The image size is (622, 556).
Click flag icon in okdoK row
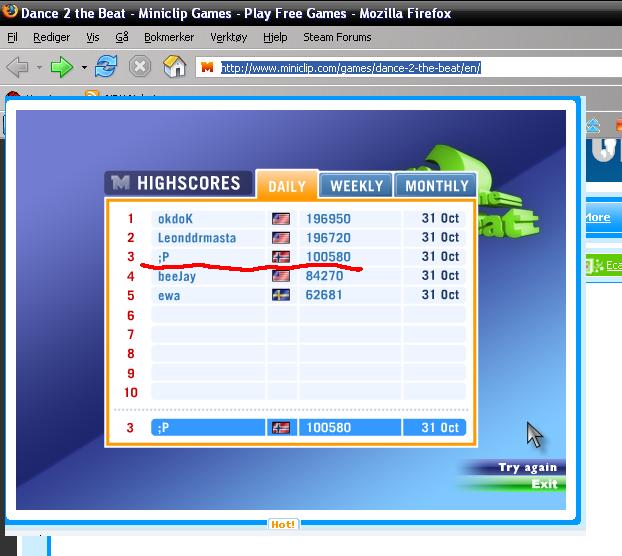[x=281, y=219]
